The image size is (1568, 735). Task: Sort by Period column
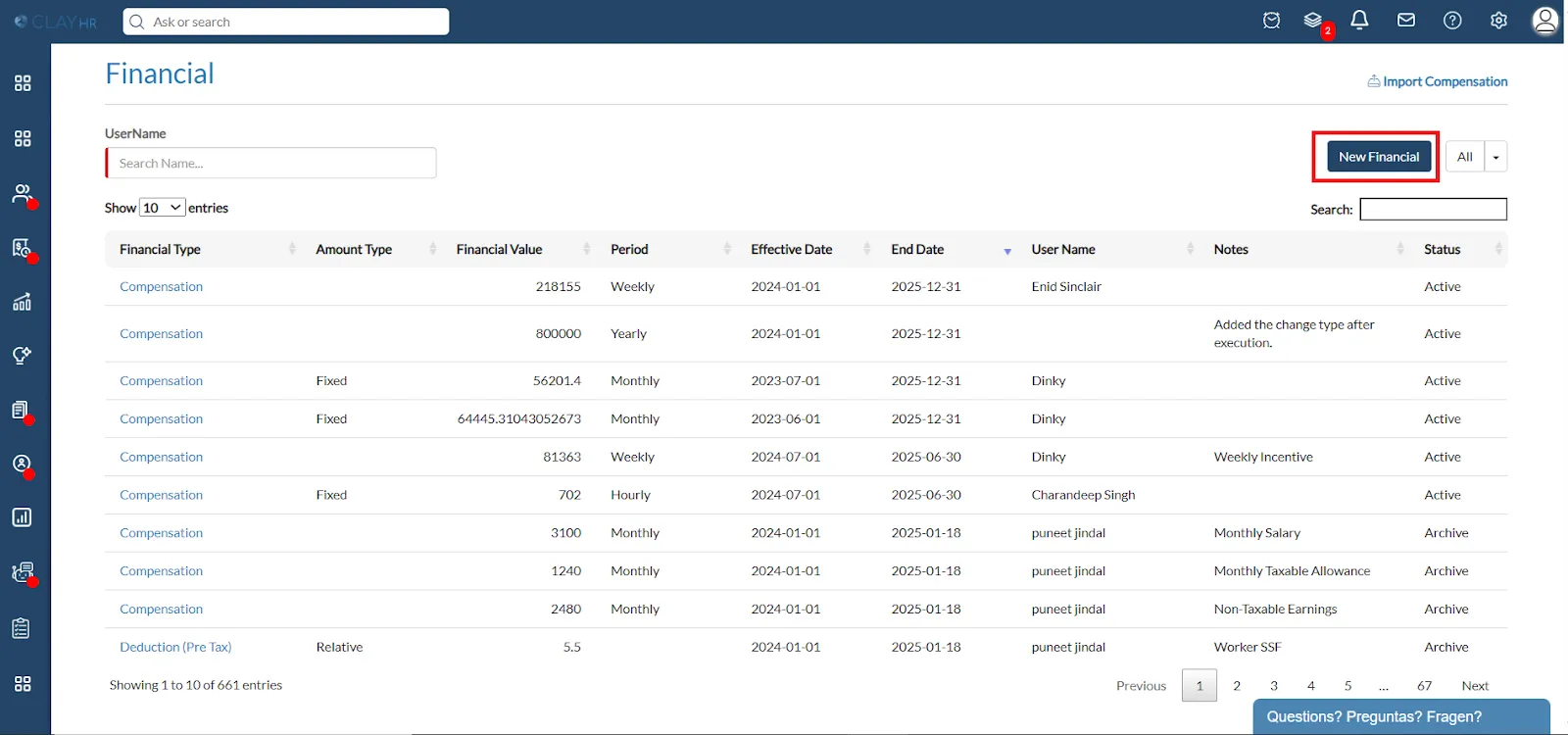[666, 249]
